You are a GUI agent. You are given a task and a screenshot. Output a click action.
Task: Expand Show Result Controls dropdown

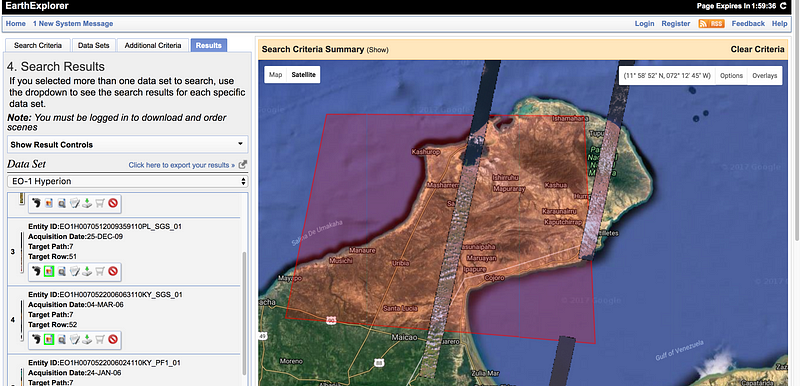(x=128, y=144)
